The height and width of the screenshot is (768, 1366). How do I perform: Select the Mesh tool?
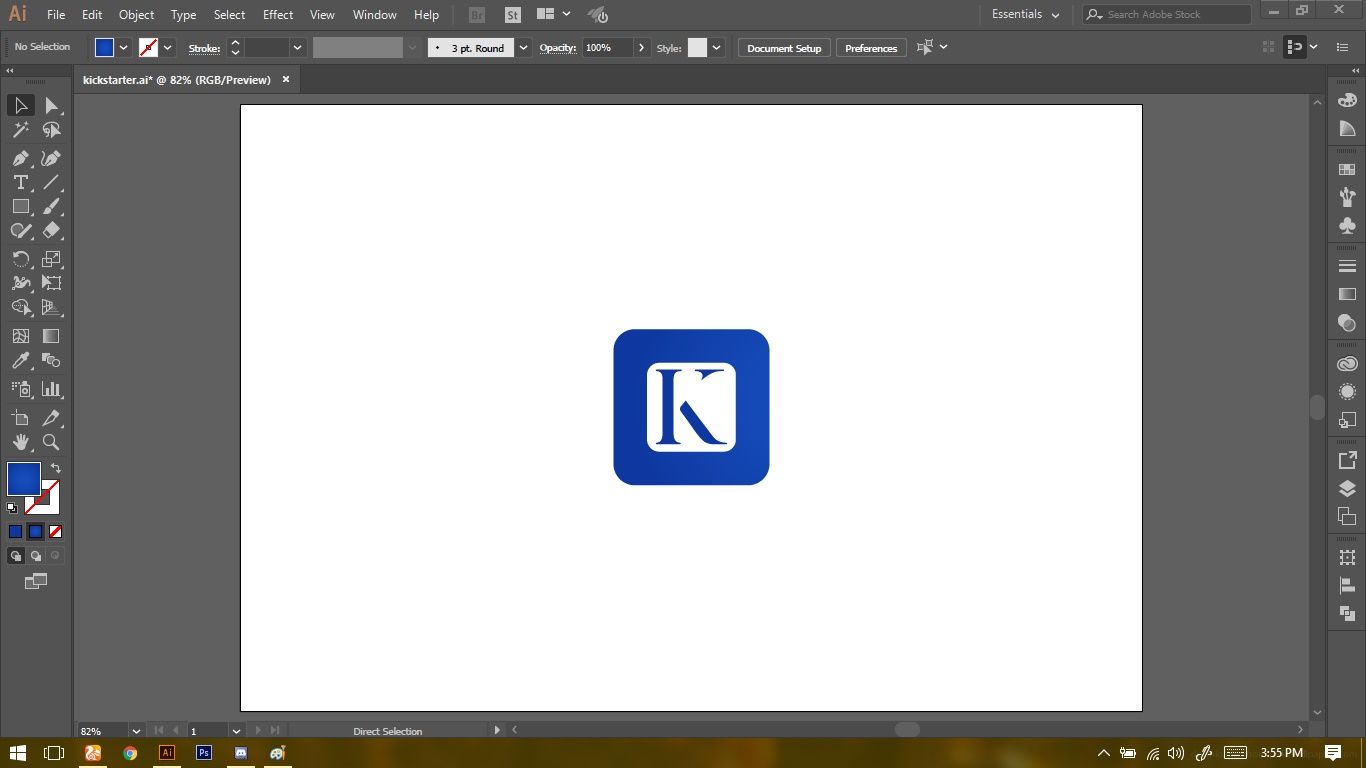coord(20,336)
